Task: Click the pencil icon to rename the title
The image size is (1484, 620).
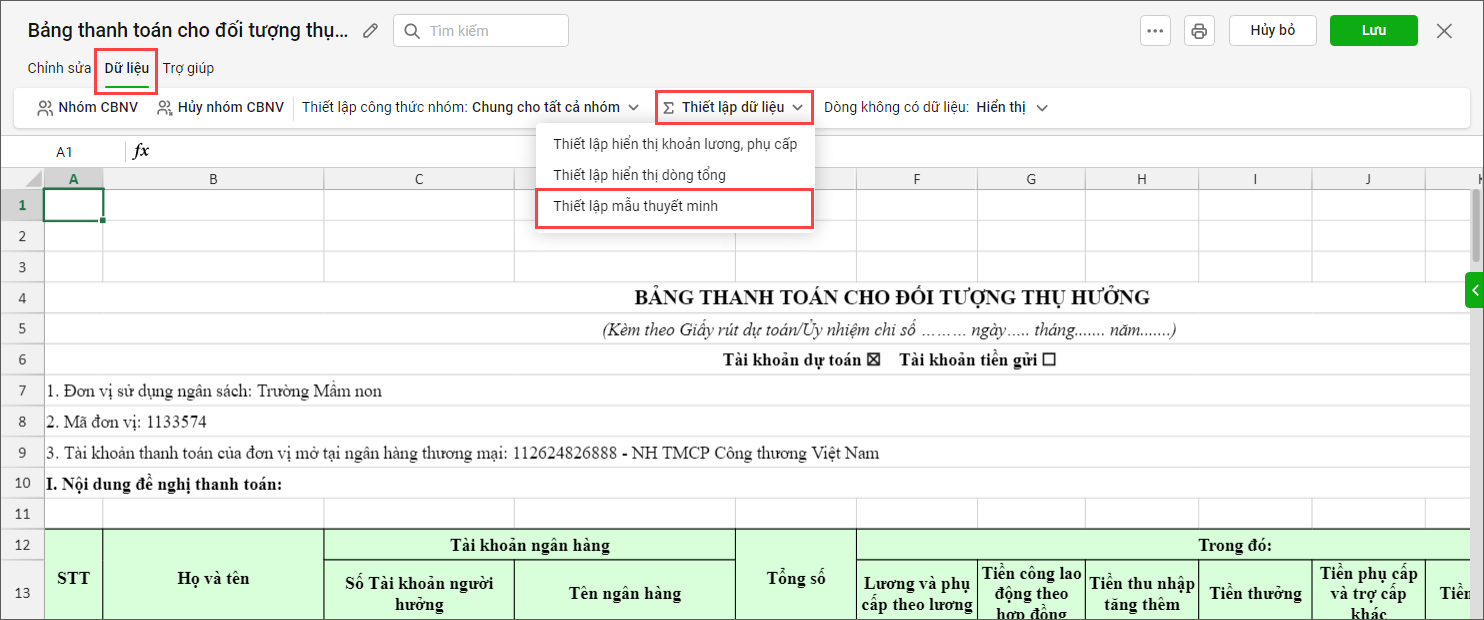Action: 371,31
